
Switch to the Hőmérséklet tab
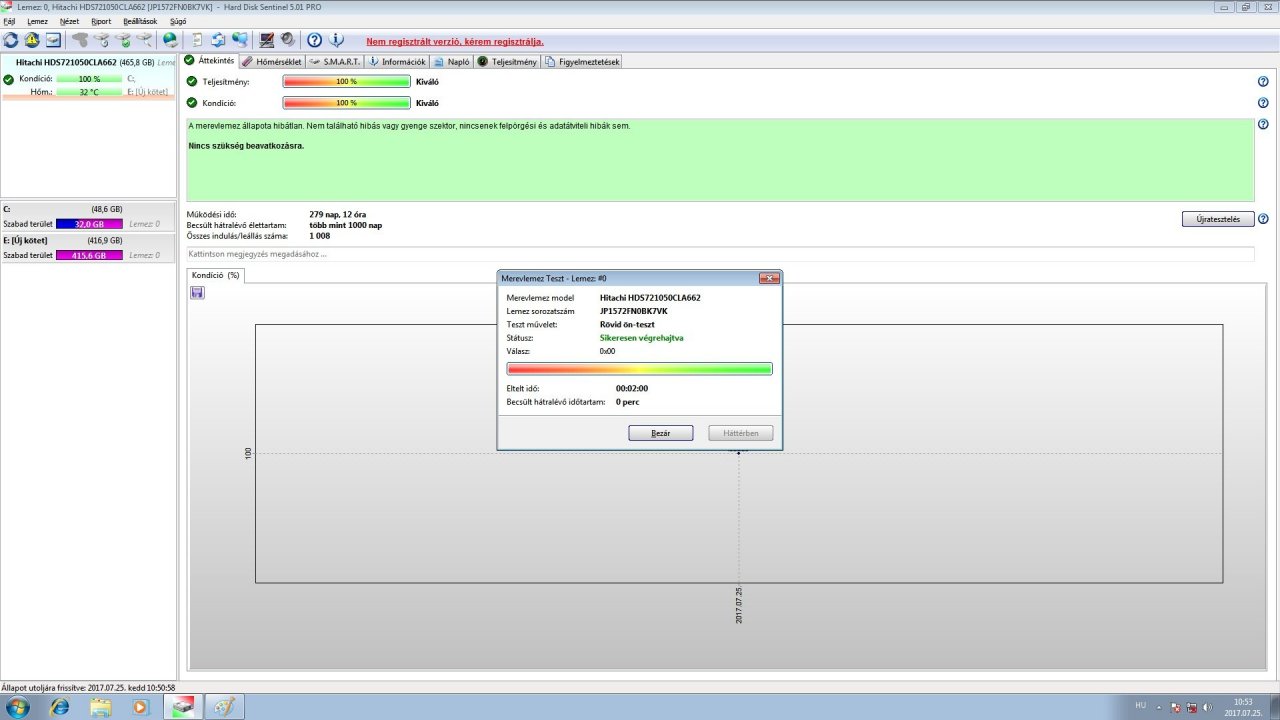[x=272, y=61]
